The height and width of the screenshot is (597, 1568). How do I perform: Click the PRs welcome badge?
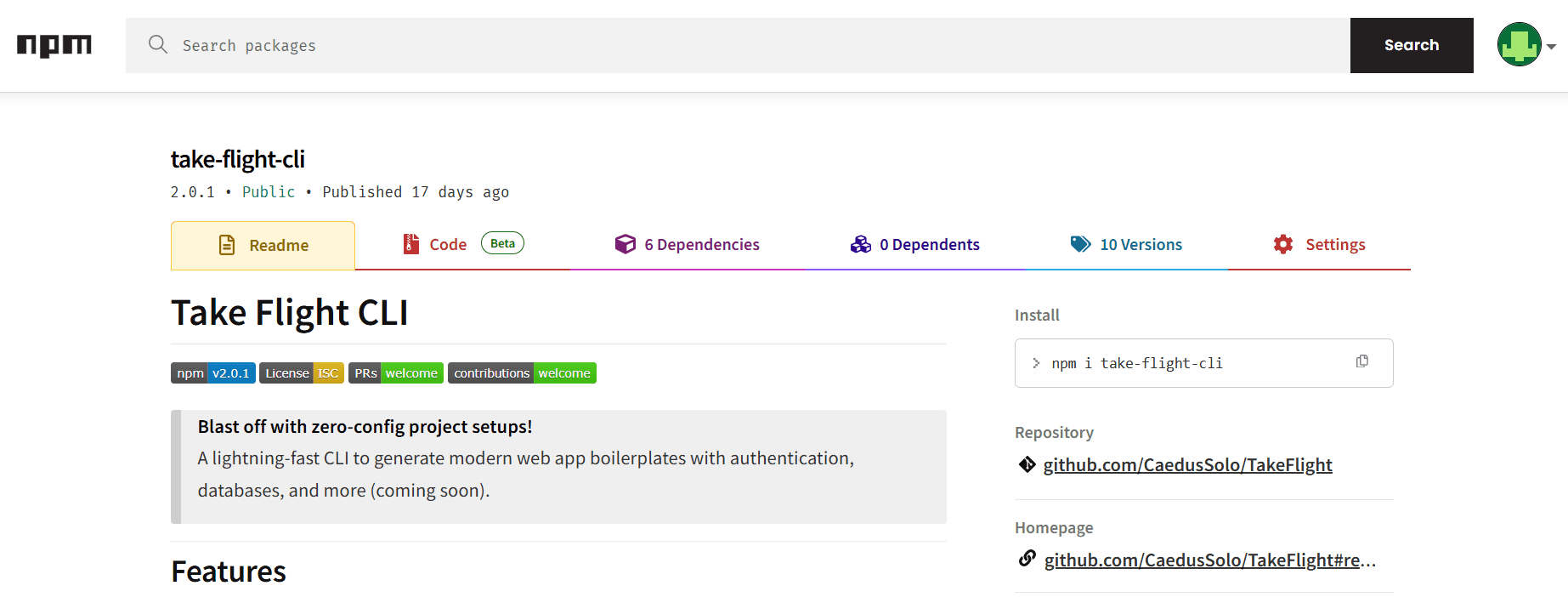(x=396, y=373)
